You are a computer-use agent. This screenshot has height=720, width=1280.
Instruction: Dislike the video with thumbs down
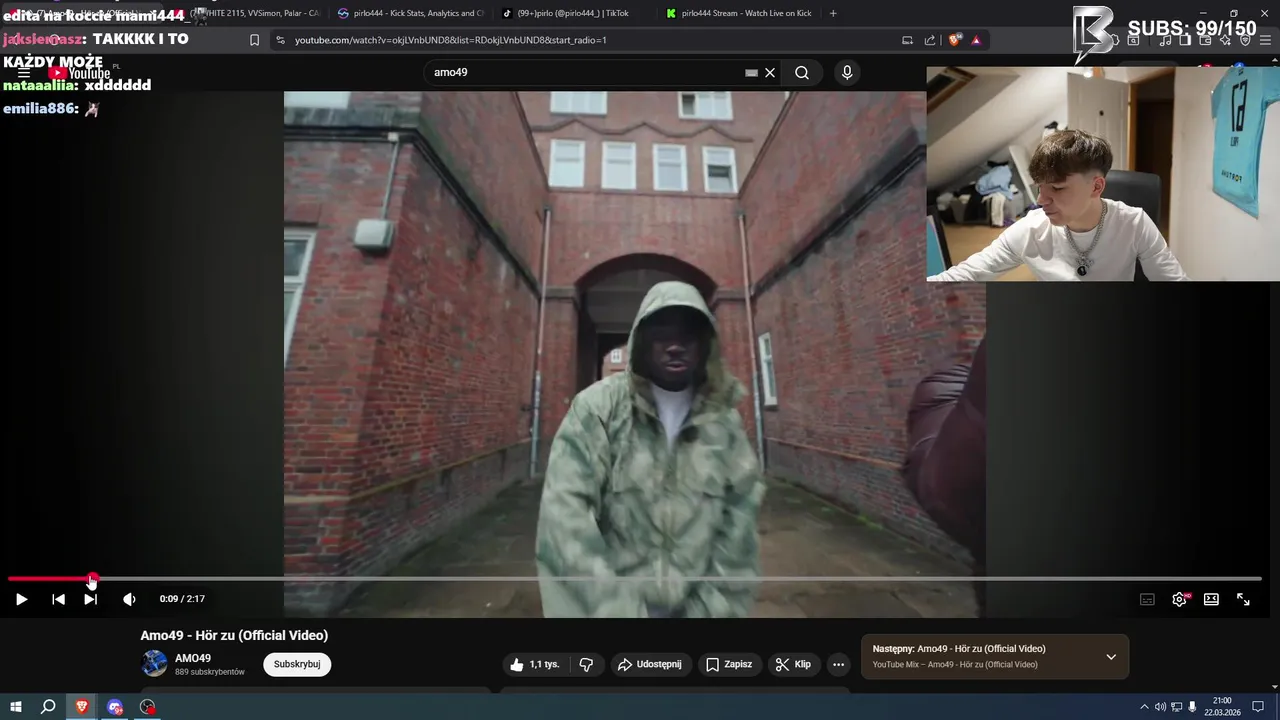pyautogui.click(x=586, y=664)
